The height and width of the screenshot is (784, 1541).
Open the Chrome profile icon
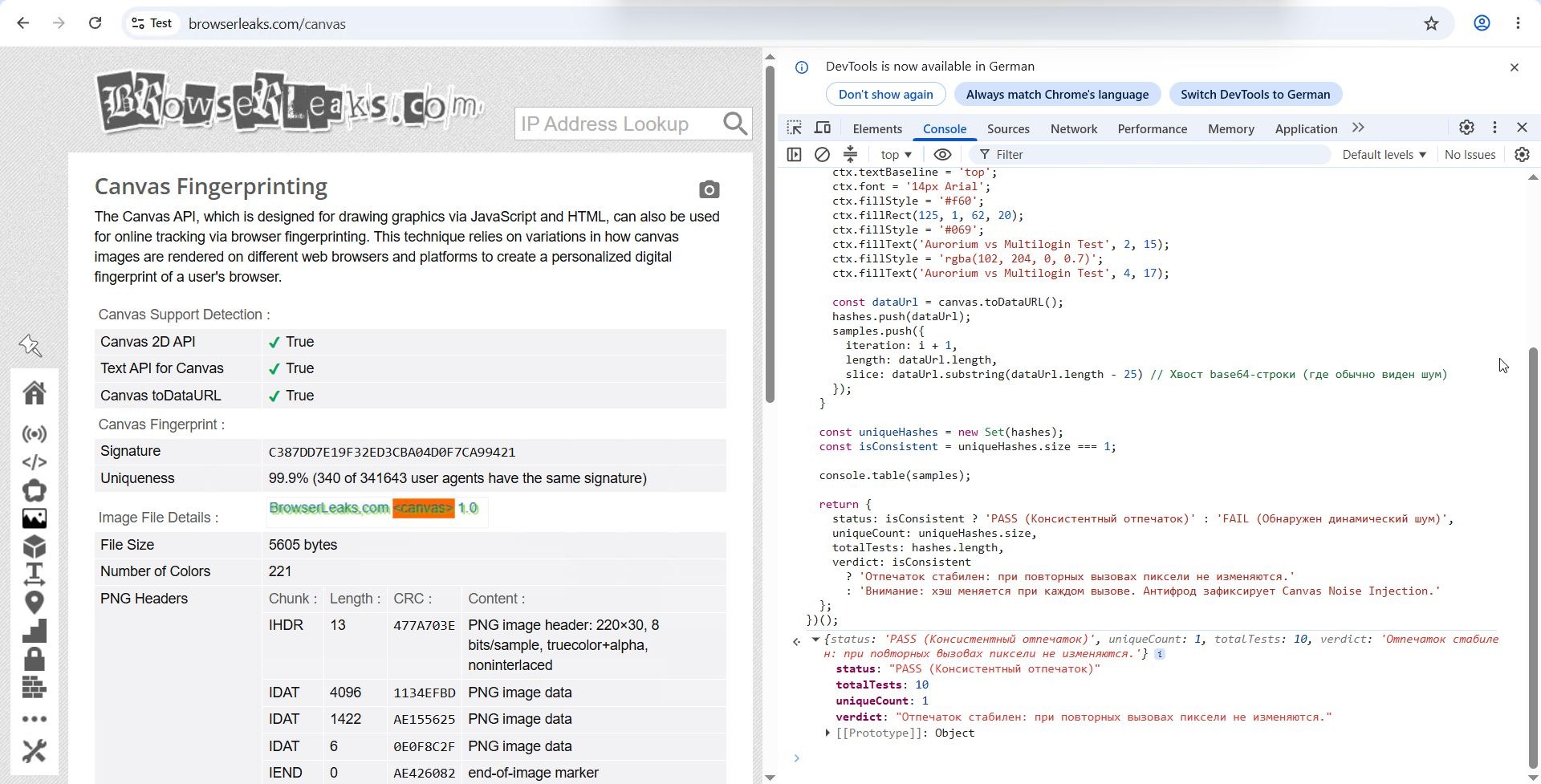(1482, 23)
